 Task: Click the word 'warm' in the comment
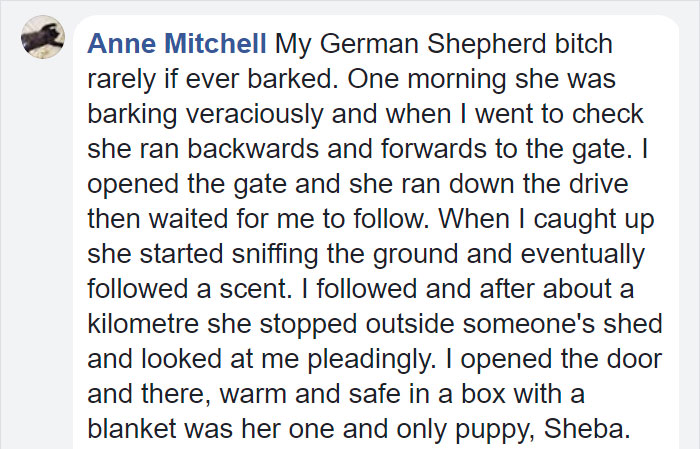pos(253,395)
